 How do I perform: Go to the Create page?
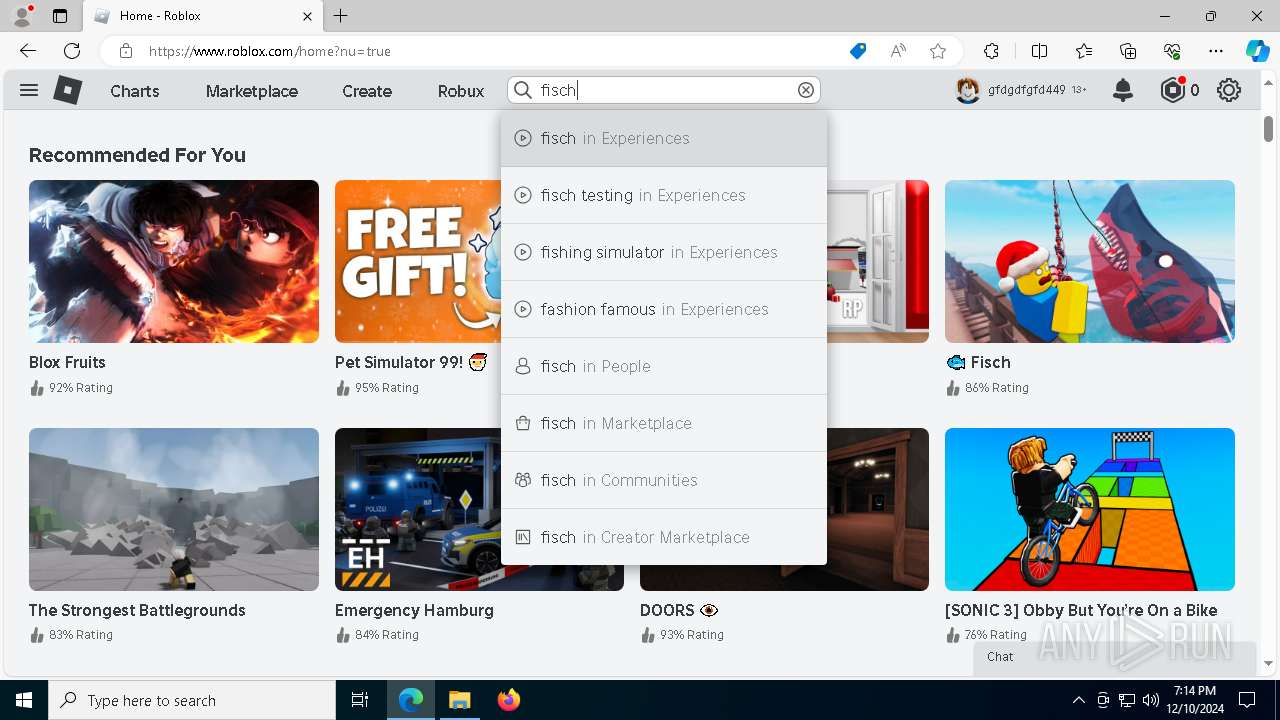pyautogui.click(x=367, y=91)
